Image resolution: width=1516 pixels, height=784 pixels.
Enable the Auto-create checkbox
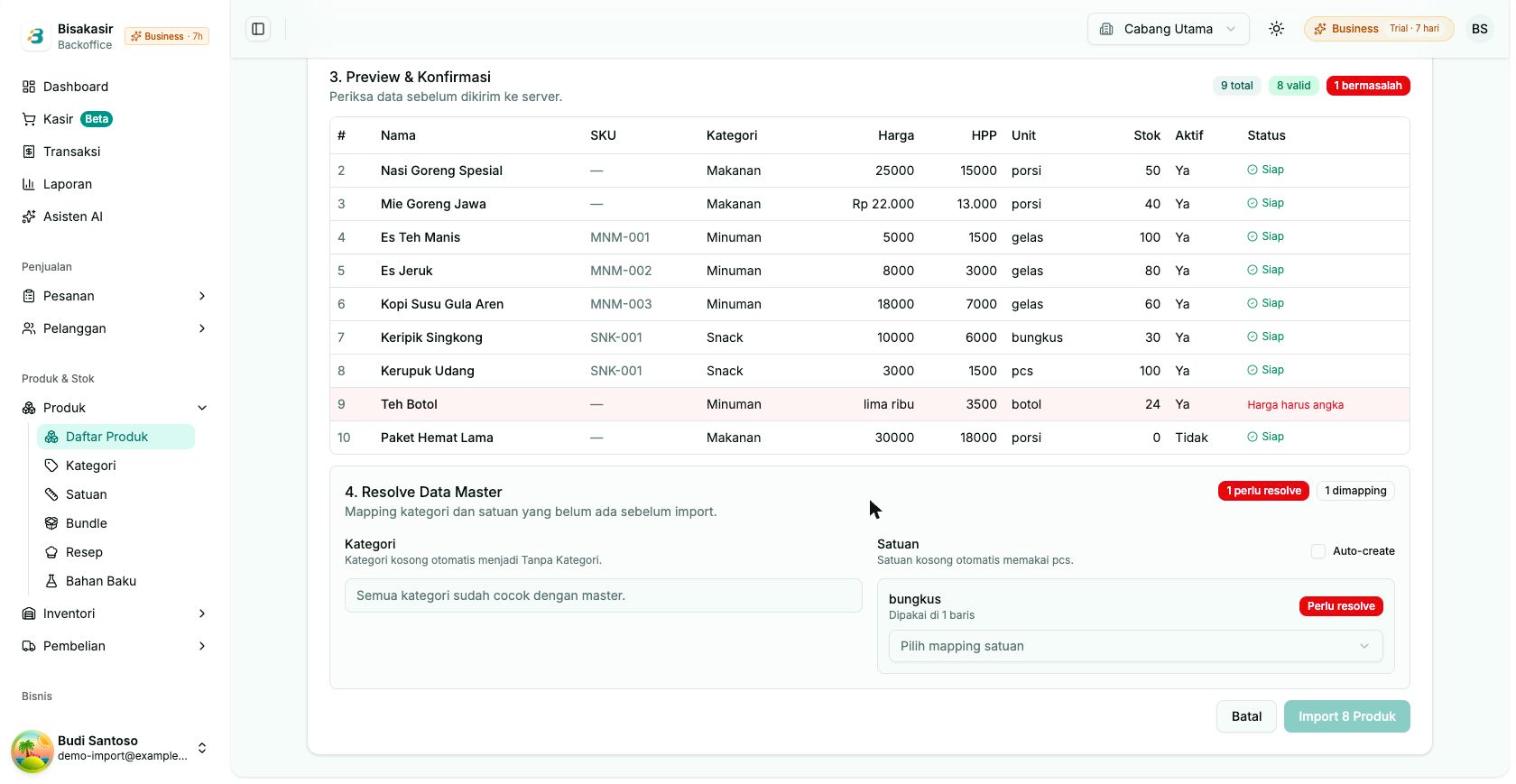1318,552
